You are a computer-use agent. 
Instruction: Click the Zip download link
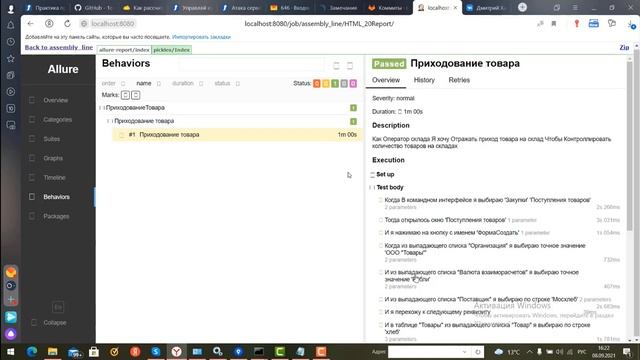pos(624,47)
